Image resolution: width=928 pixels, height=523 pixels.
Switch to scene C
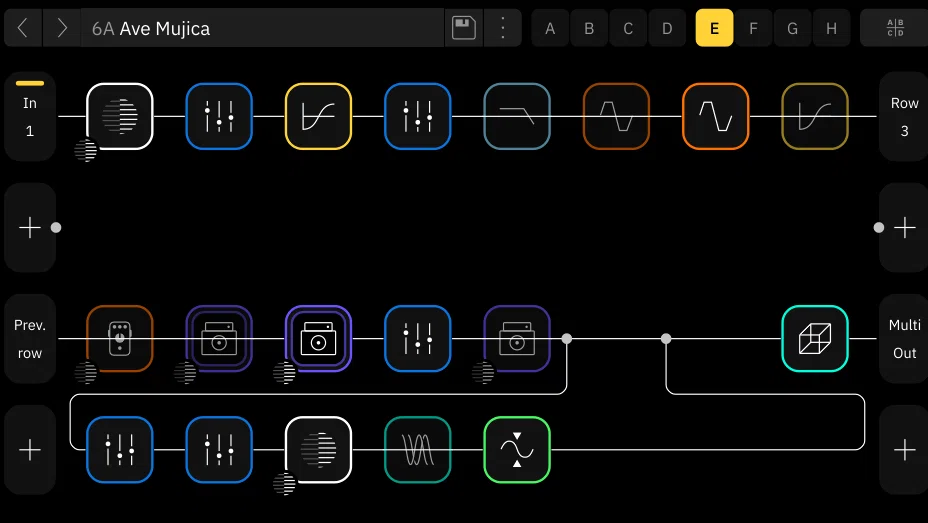tap(628, 28)
